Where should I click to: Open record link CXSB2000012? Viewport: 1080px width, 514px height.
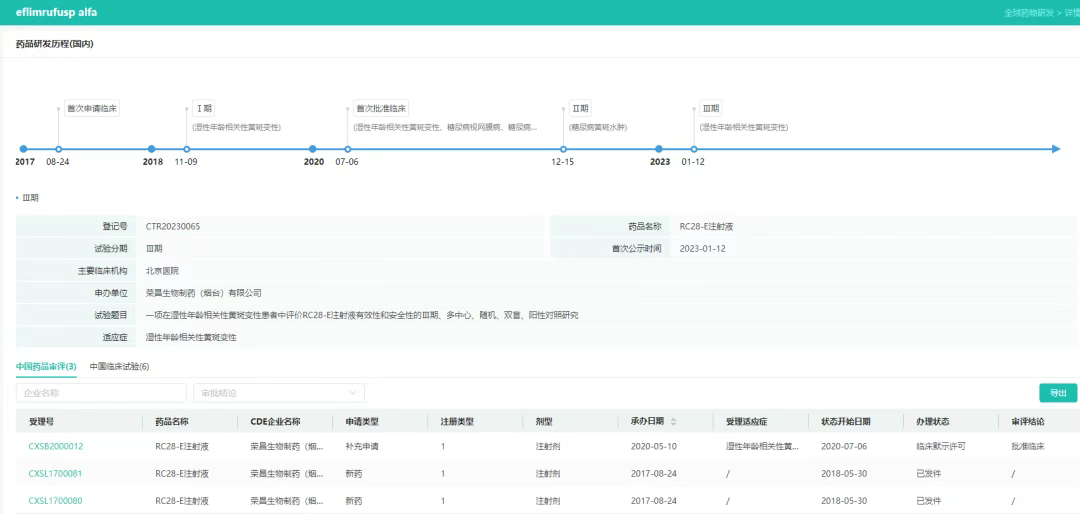pyautogui.click(x=56, y=446)
